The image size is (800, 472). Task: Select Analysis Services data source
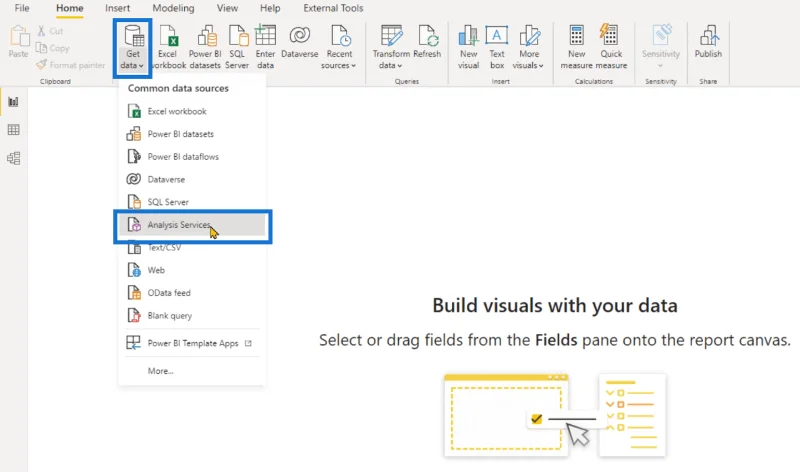(192, 225)
